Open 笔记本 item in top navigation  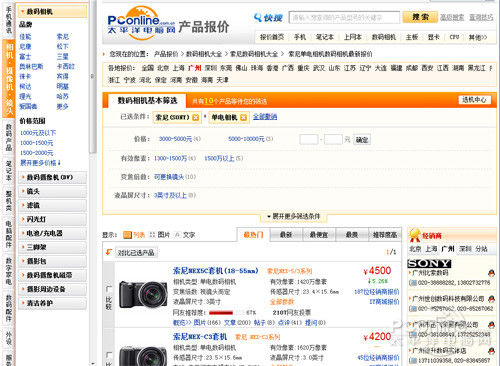click(x=325, y=37)
